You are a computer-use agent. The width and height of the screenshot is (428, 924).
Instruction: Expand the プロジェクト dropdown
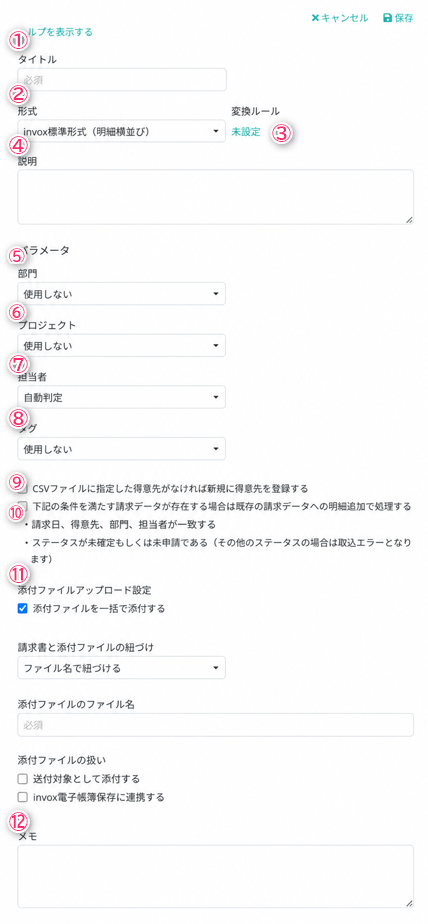(x=121, y=345)
